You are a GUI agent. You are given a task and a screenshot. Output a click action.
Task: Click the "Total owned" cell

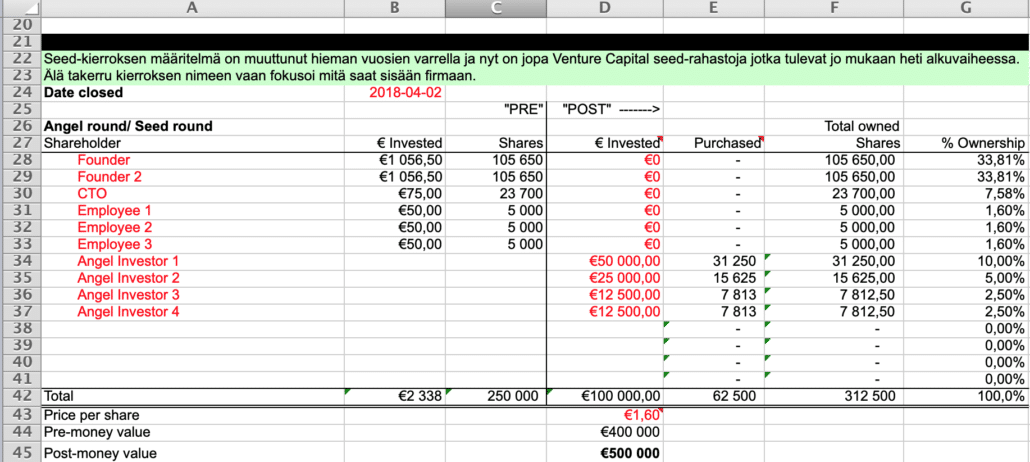coord(834,126)
